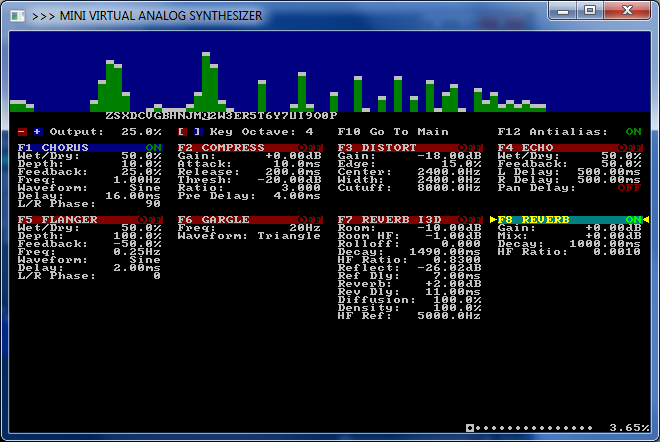
Task: Click the square indicator in the bottom status row
Action: tap(469, 427)
